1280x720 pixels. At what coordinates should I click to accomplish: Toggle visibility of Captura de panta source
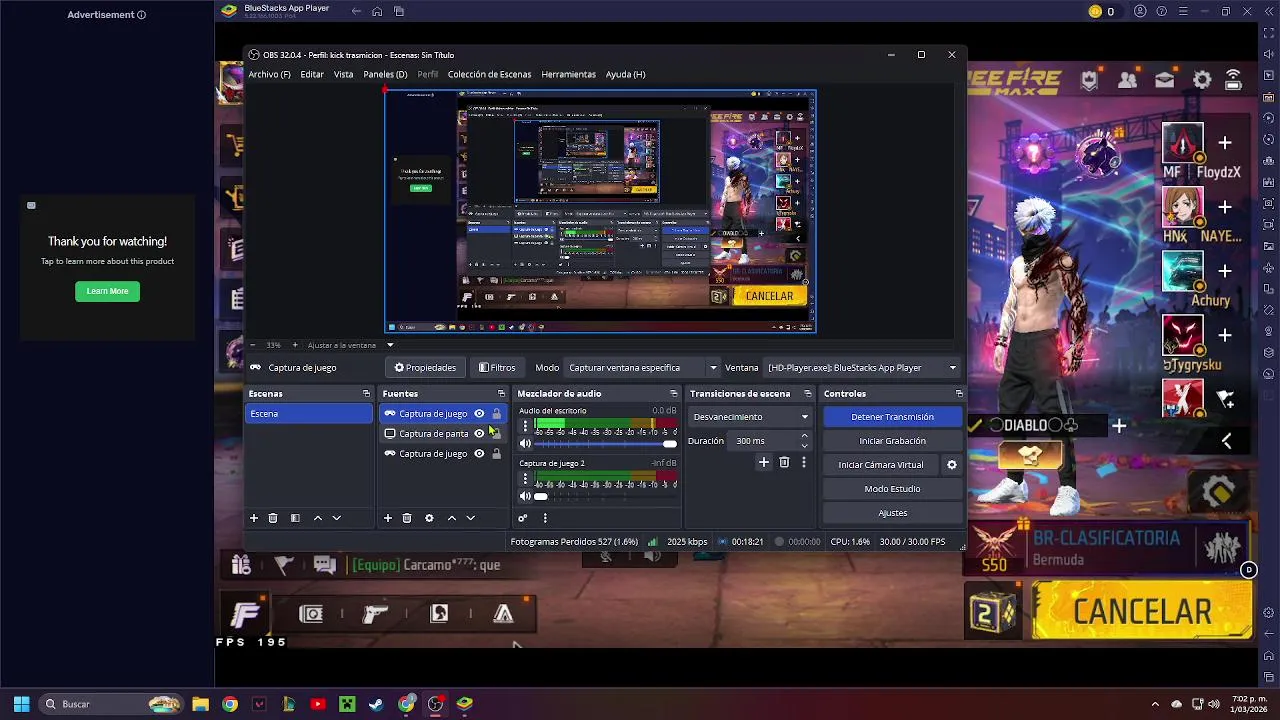pyautogui.click(x=479, y=434)
